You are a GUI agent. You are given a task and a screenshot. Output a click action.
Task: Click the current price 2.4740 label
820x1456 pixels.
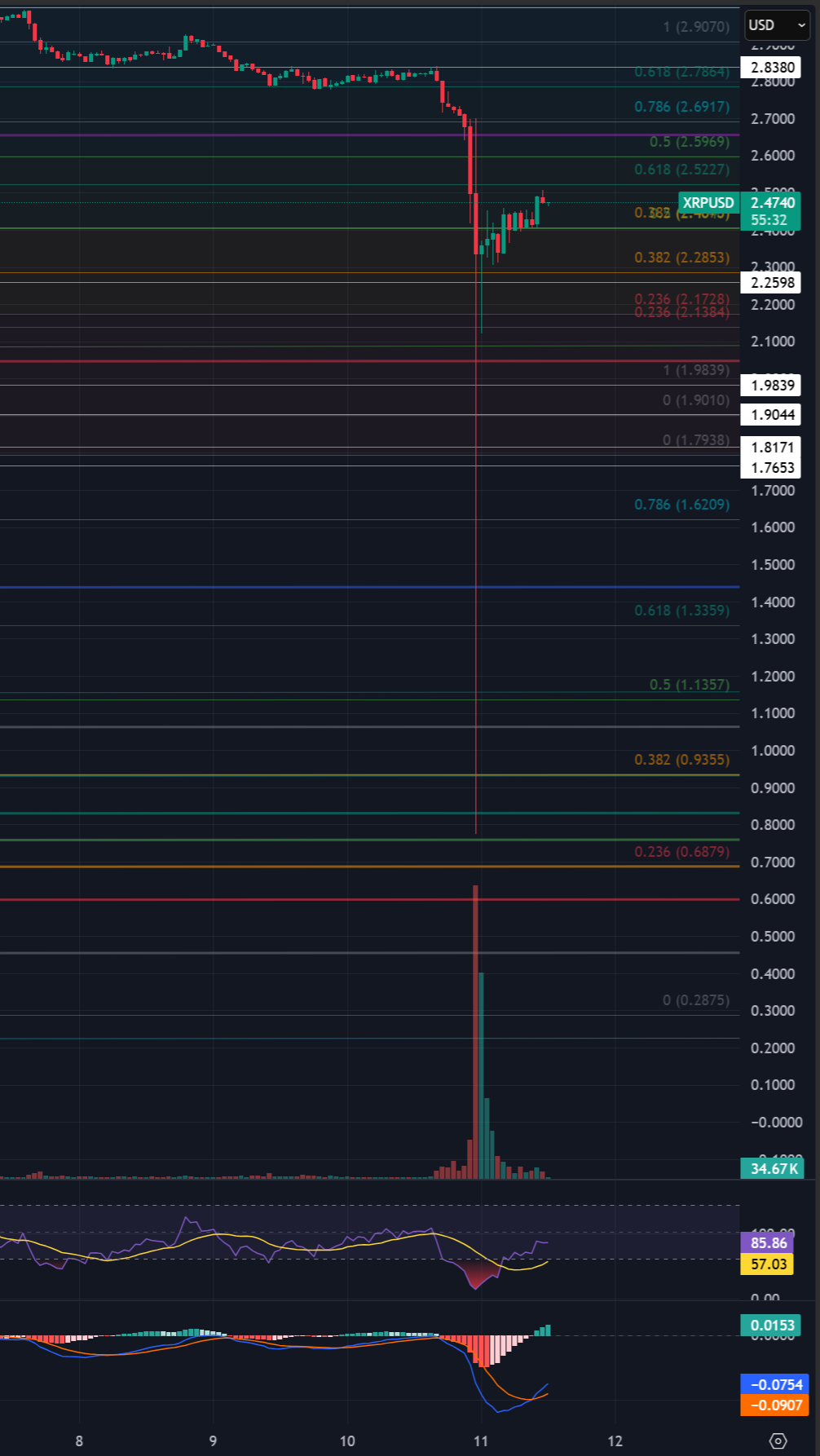click(772, 203)
